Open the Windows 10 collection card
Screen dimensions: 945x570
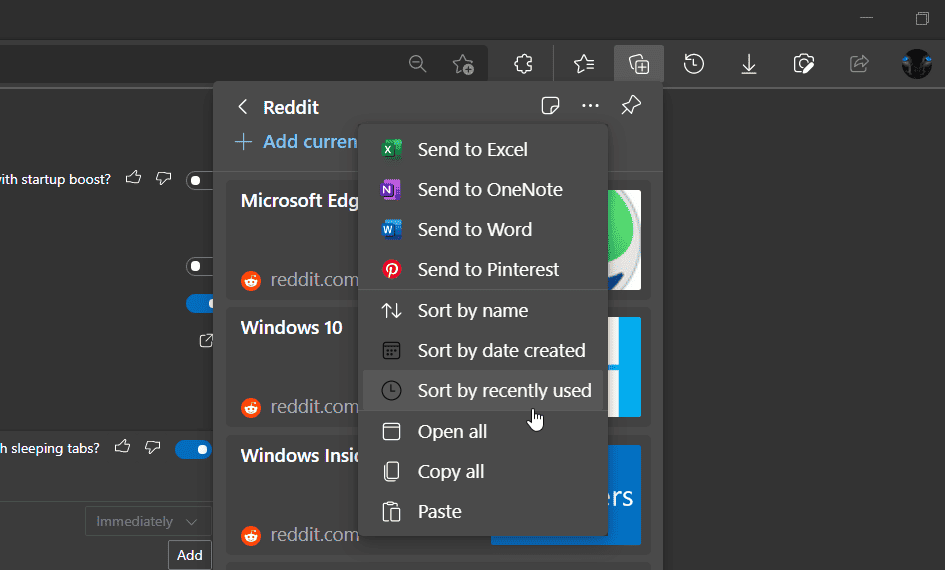pos(292,367)
